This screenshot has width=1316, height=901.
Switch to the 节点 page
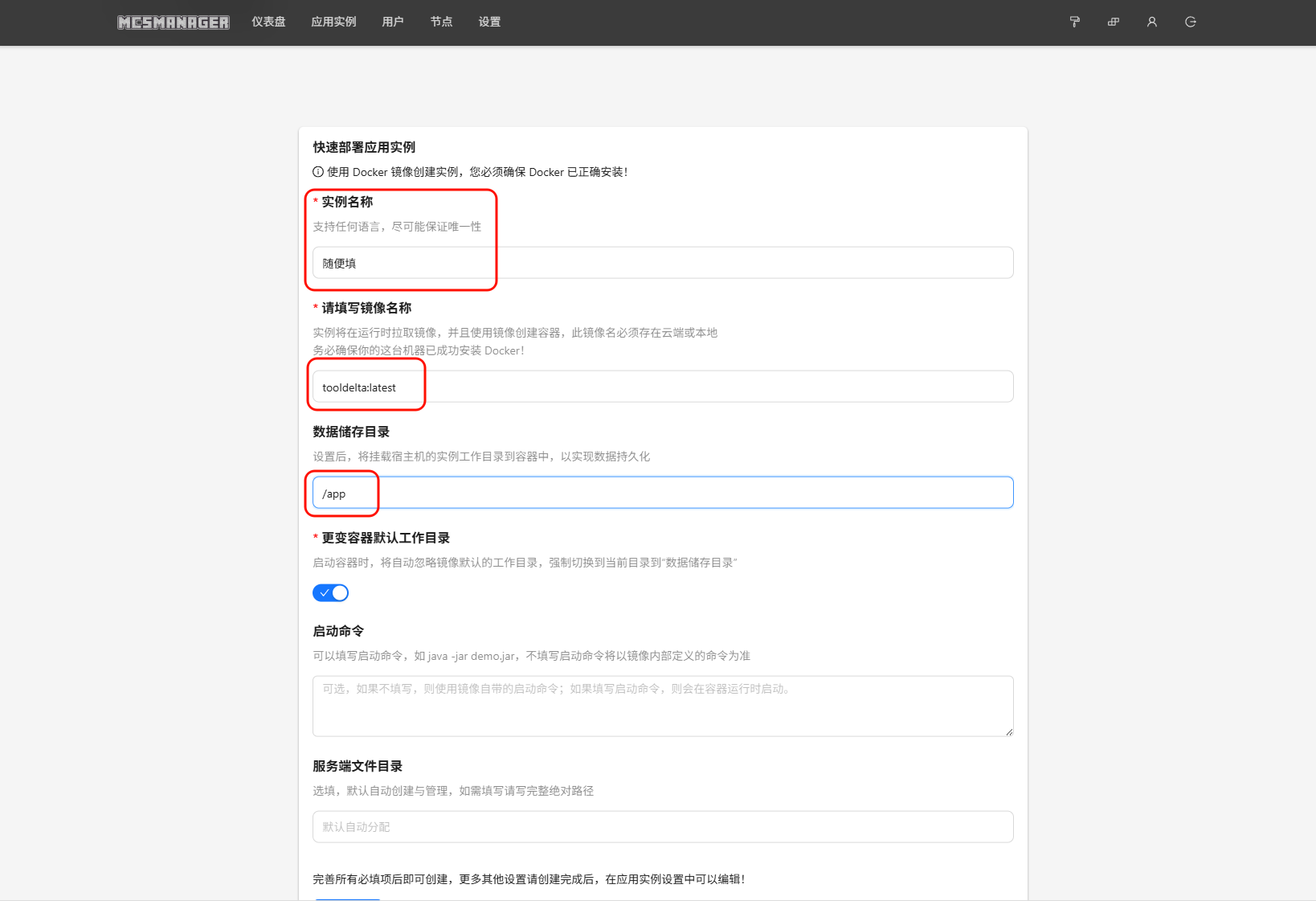point(441,23)
